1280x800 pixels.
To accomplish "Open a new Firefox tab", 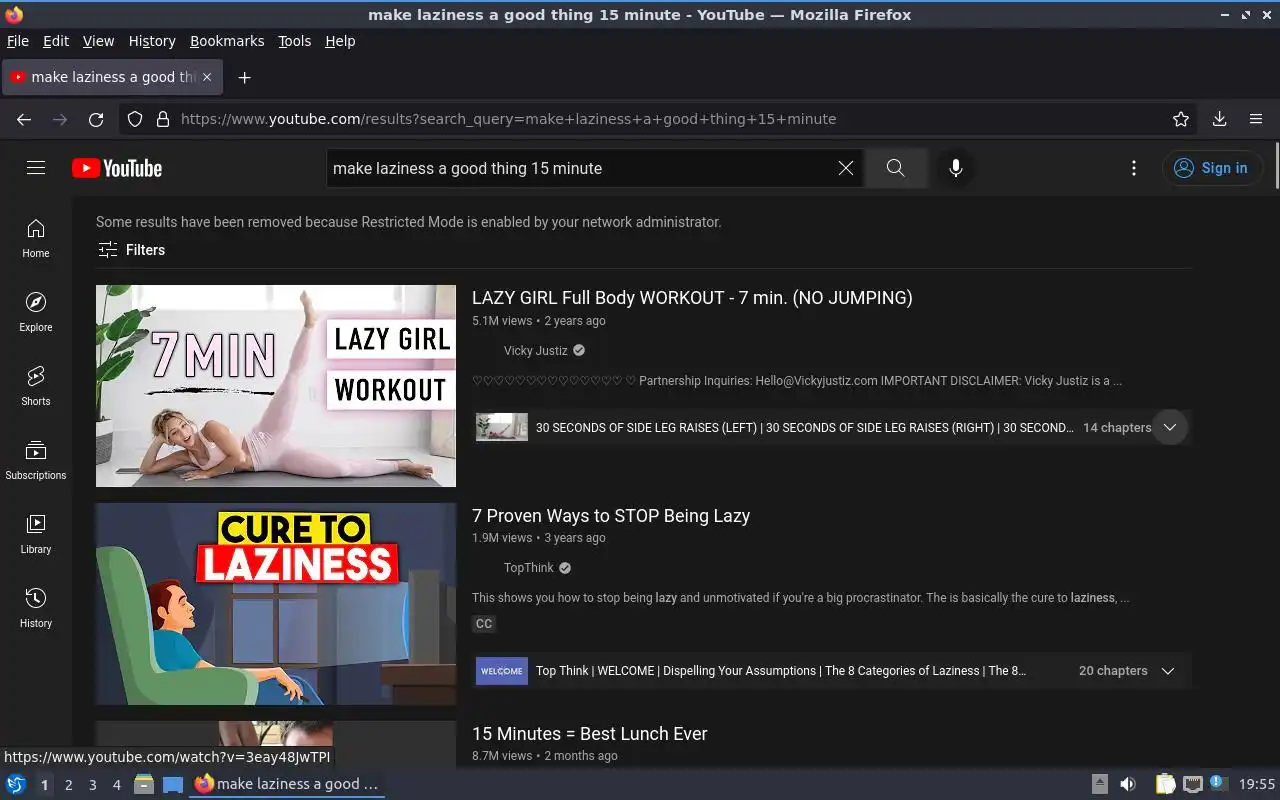I will pos(244,77).
